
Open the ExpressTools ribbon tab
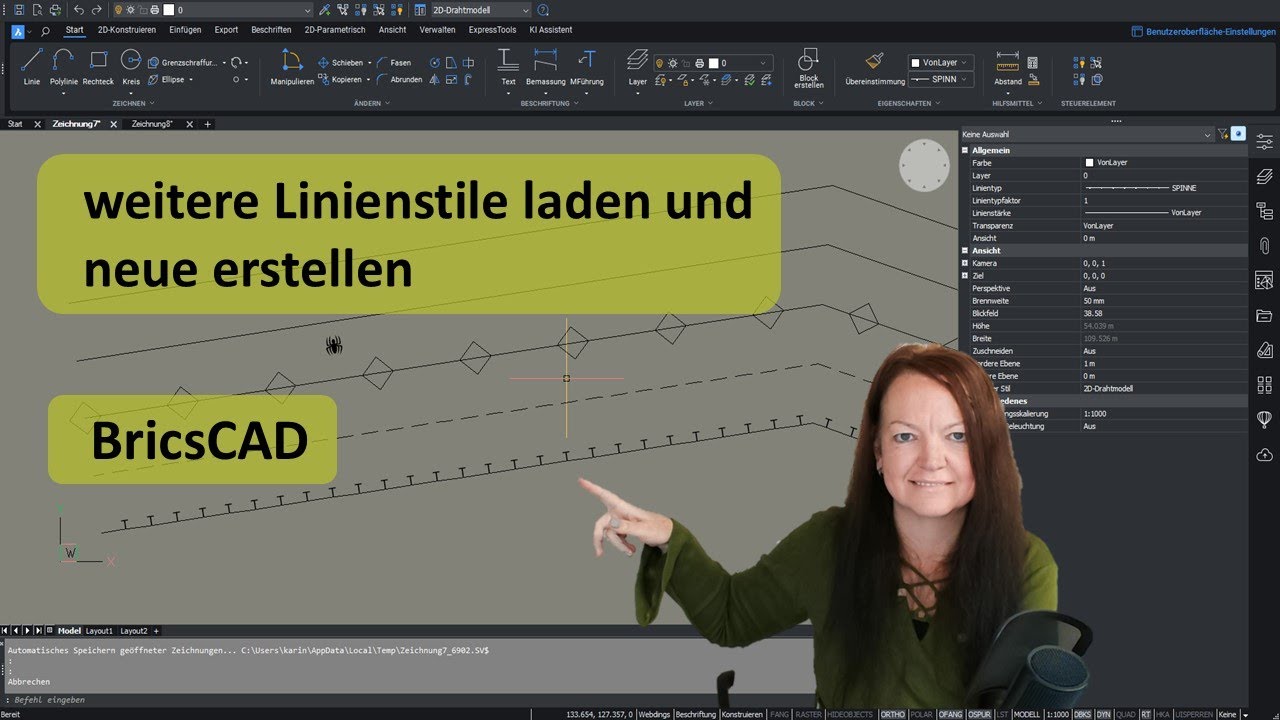[x=492, y=30]
